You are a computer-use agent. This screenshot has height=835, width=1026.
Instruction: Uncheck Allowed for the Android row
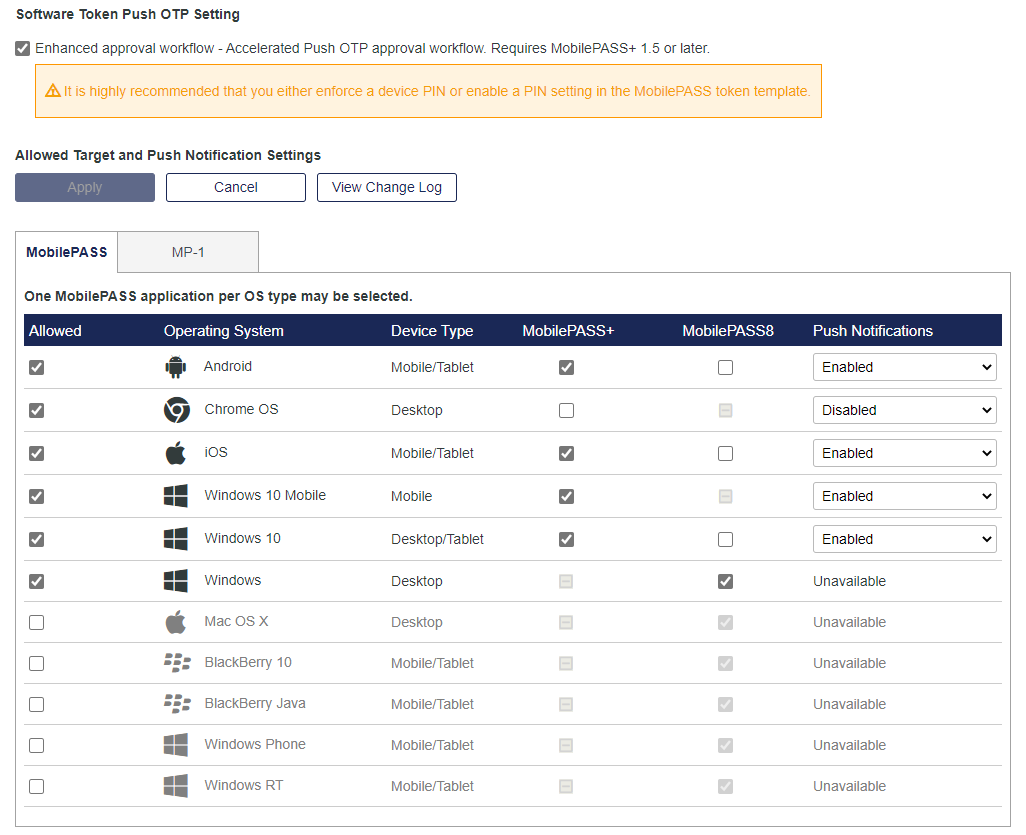pyautogui.click(x=37, y=367)
